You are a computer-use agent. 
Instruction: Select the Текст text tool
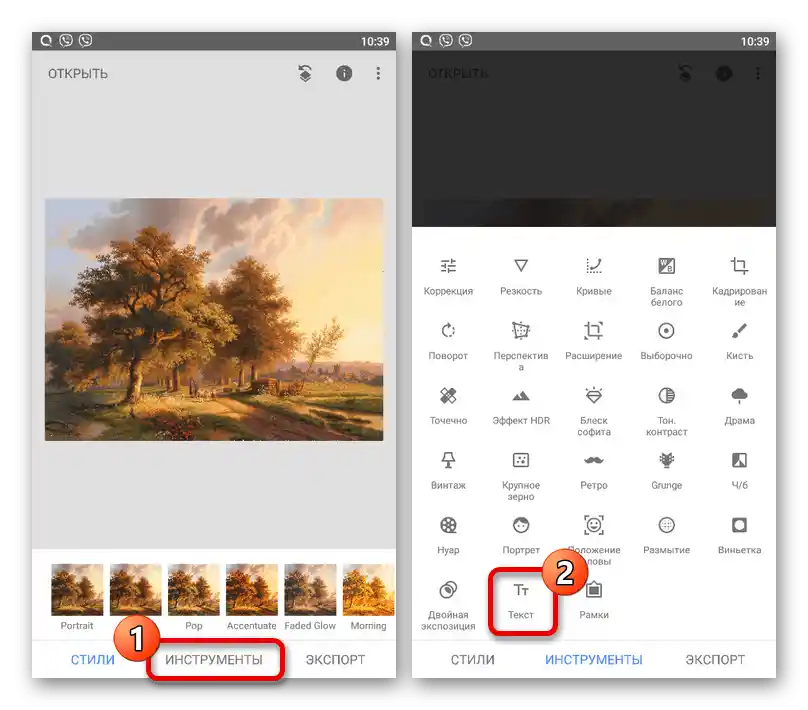pyautogui.click(x=521, y=600)
